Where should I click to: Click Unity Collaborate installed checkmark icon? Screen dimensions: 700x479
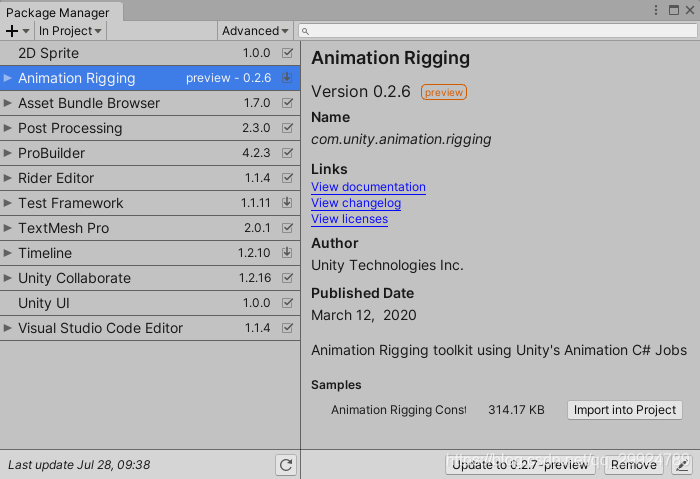click(x=288, y=278)
